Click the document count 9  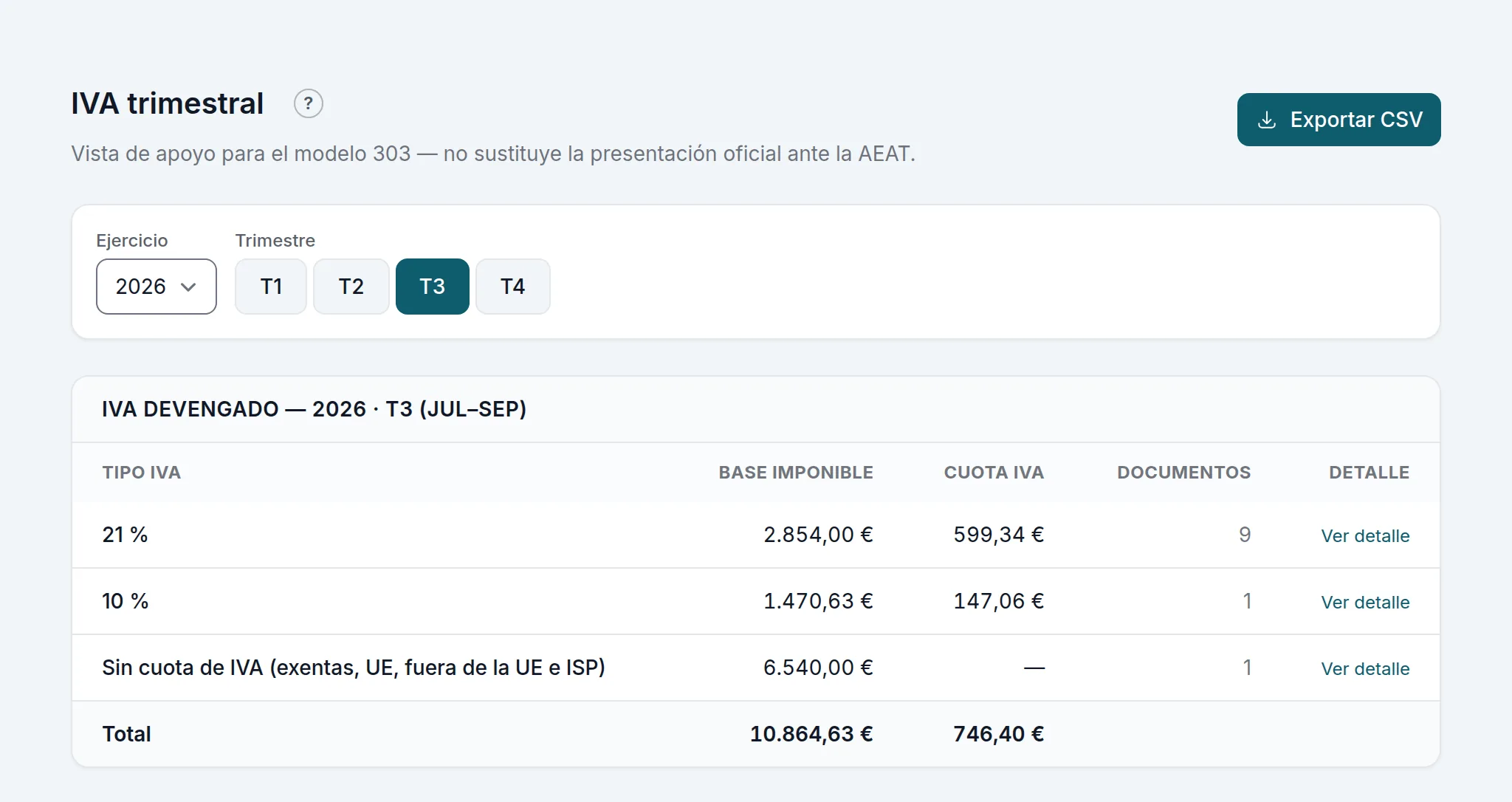point(1245,535)
